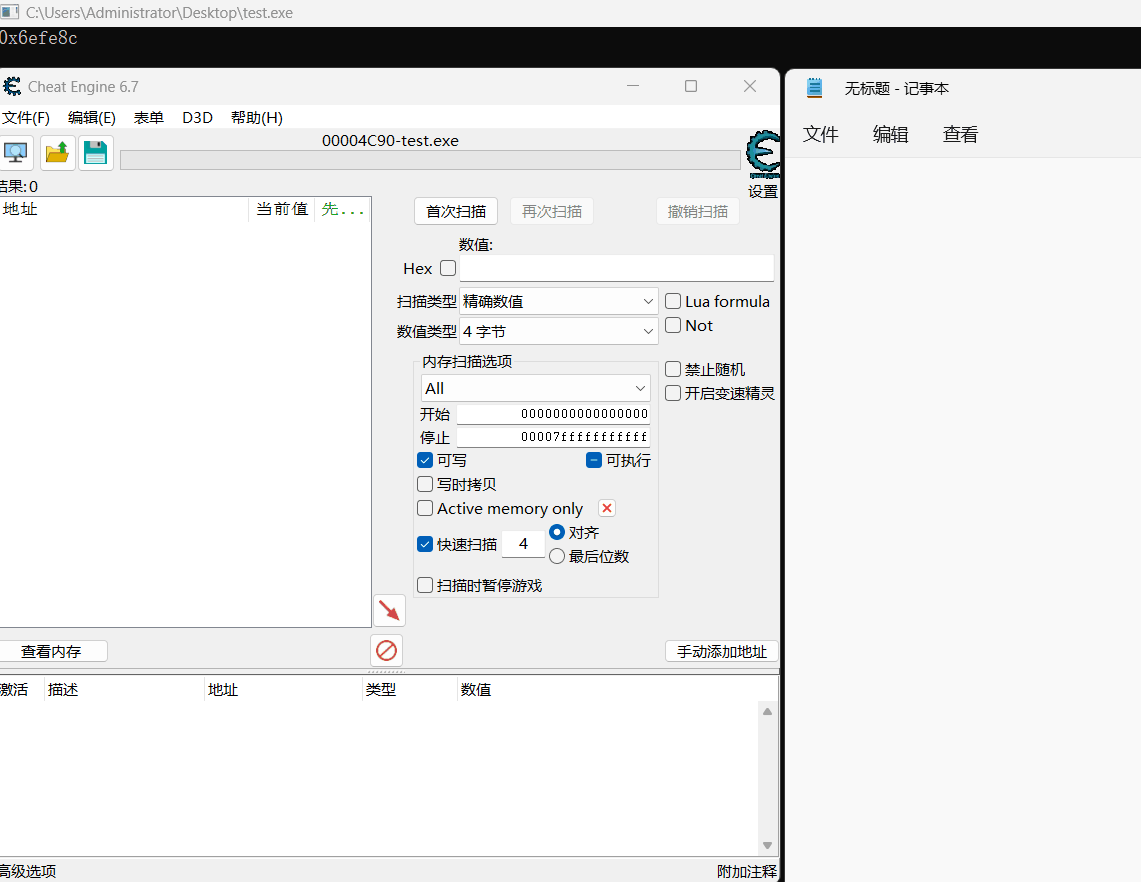The image size is (1141, 882).
Task: Click the fast scan alignment value field
Action: click(523, 544)
